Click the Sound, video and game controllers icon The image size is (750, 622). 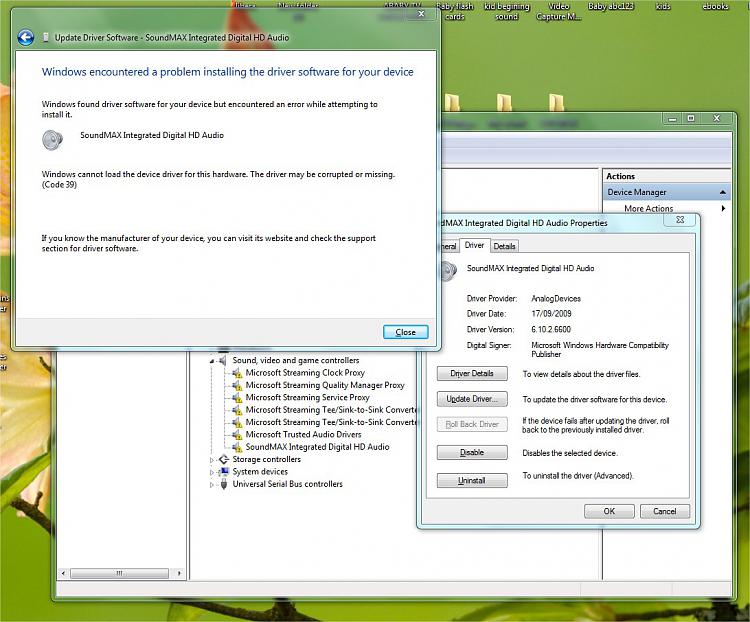(222, 360)
